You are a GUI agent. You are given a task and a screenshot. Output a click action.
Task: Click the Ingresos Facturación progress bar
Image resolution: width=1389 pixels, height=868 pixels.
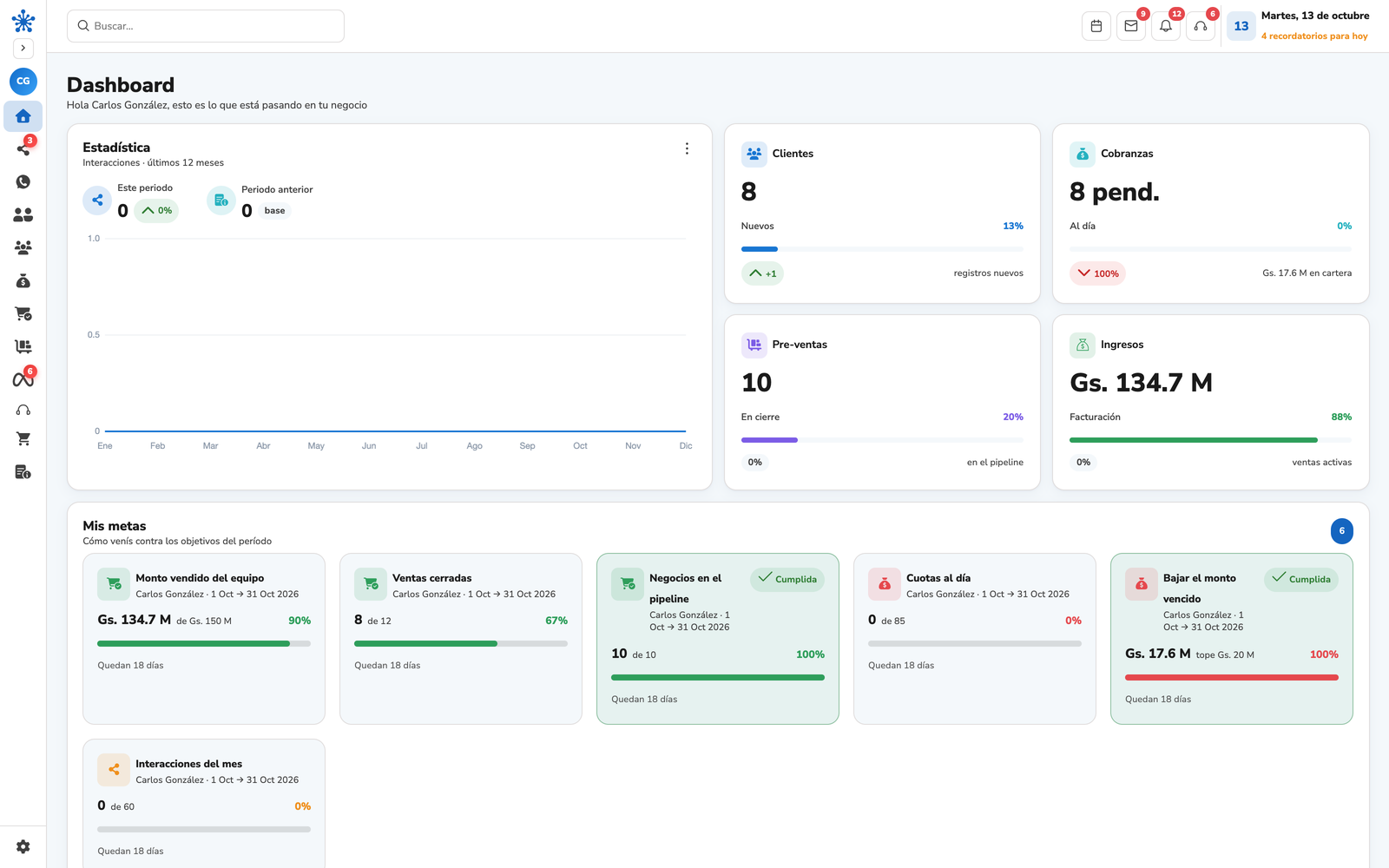(x=1210, y=440)
